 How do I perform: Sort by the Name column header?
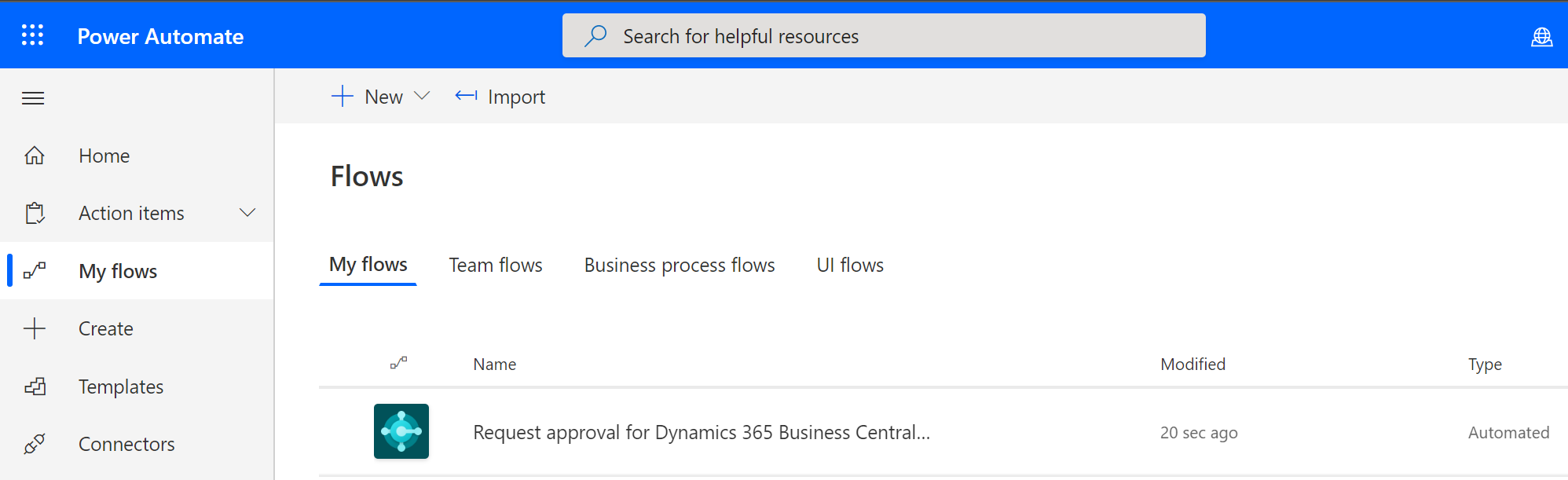(x=494, y=364)
